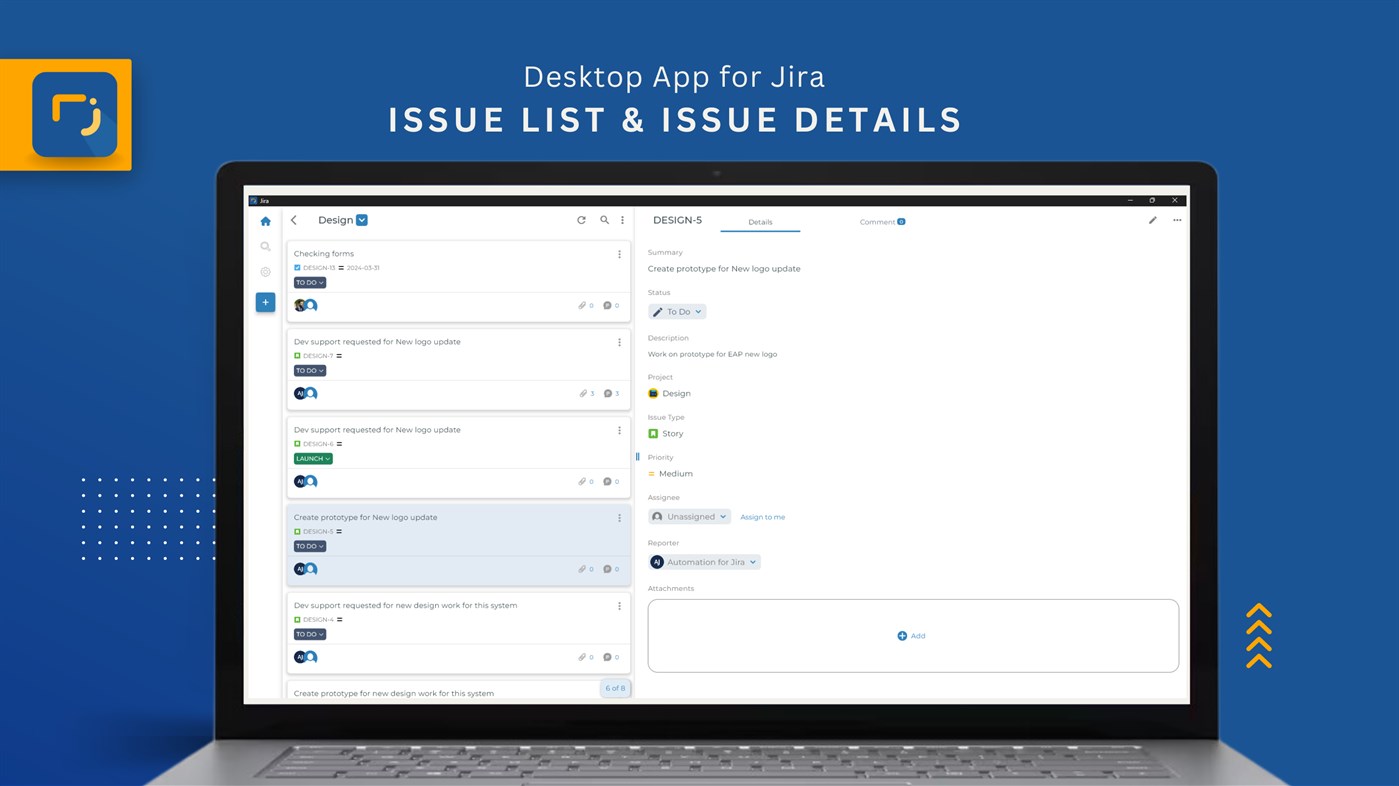Viewport: 1399px width, 786px height.
Task: Open the three-dot menu on DESIGN-5 details
Action: [1175, 219]
